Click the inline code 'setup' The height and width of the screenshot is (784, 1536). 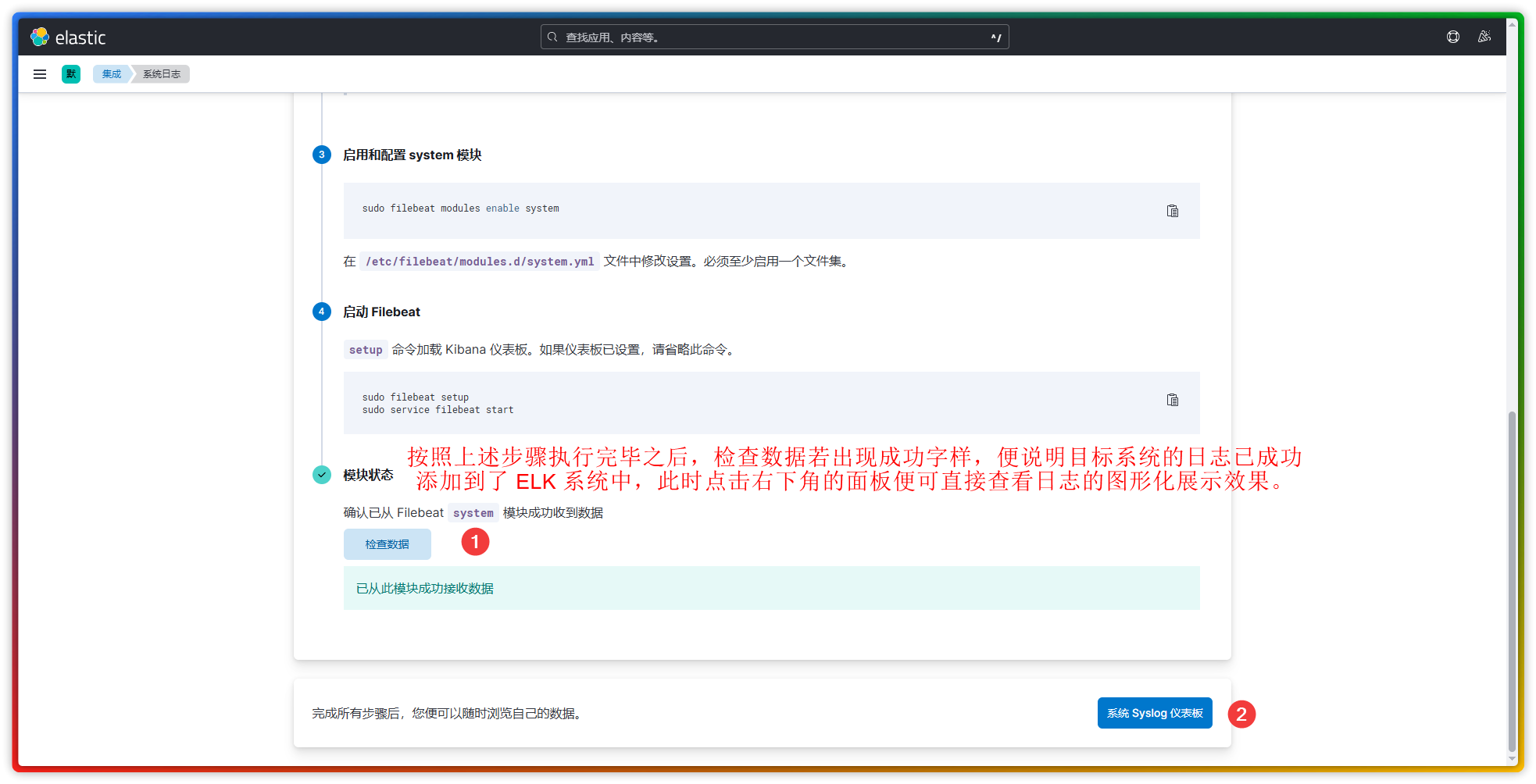(366, 350)
